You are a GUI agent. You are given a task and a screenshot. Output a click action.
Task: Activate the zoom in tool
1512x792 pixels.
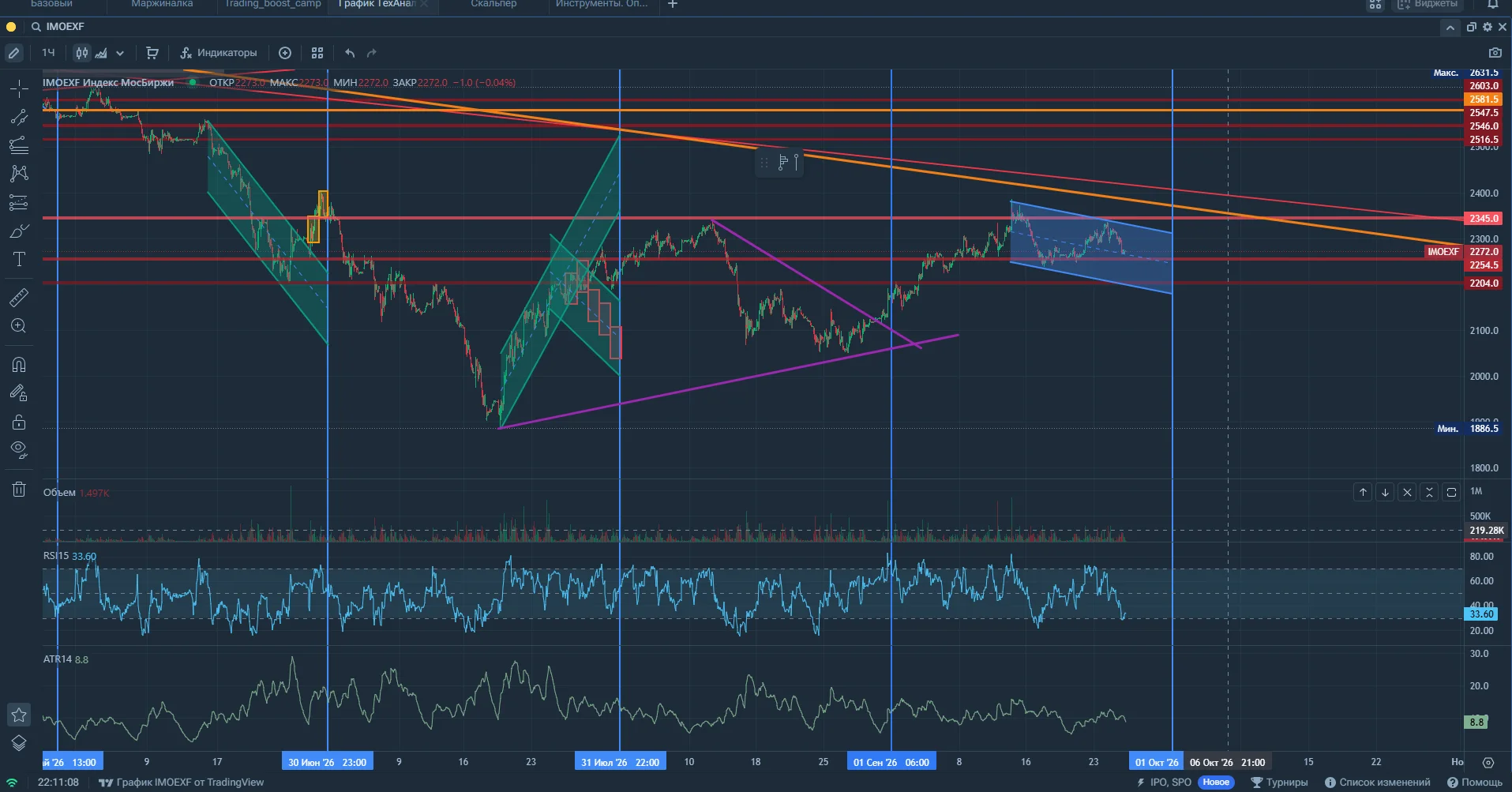coord(19,326)
